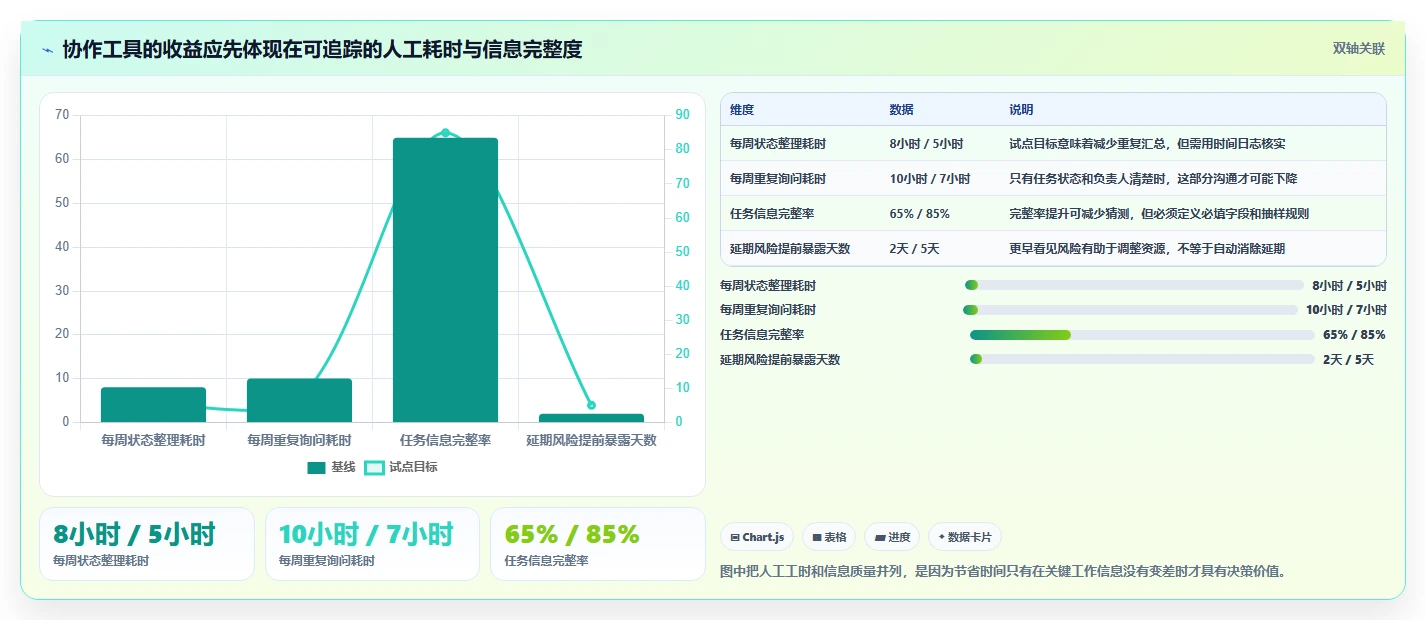Viewport: 1426px width, 620px height.
Task: Click the 每周重复询问耗时 bar in chart
Action: pos(299,400)
